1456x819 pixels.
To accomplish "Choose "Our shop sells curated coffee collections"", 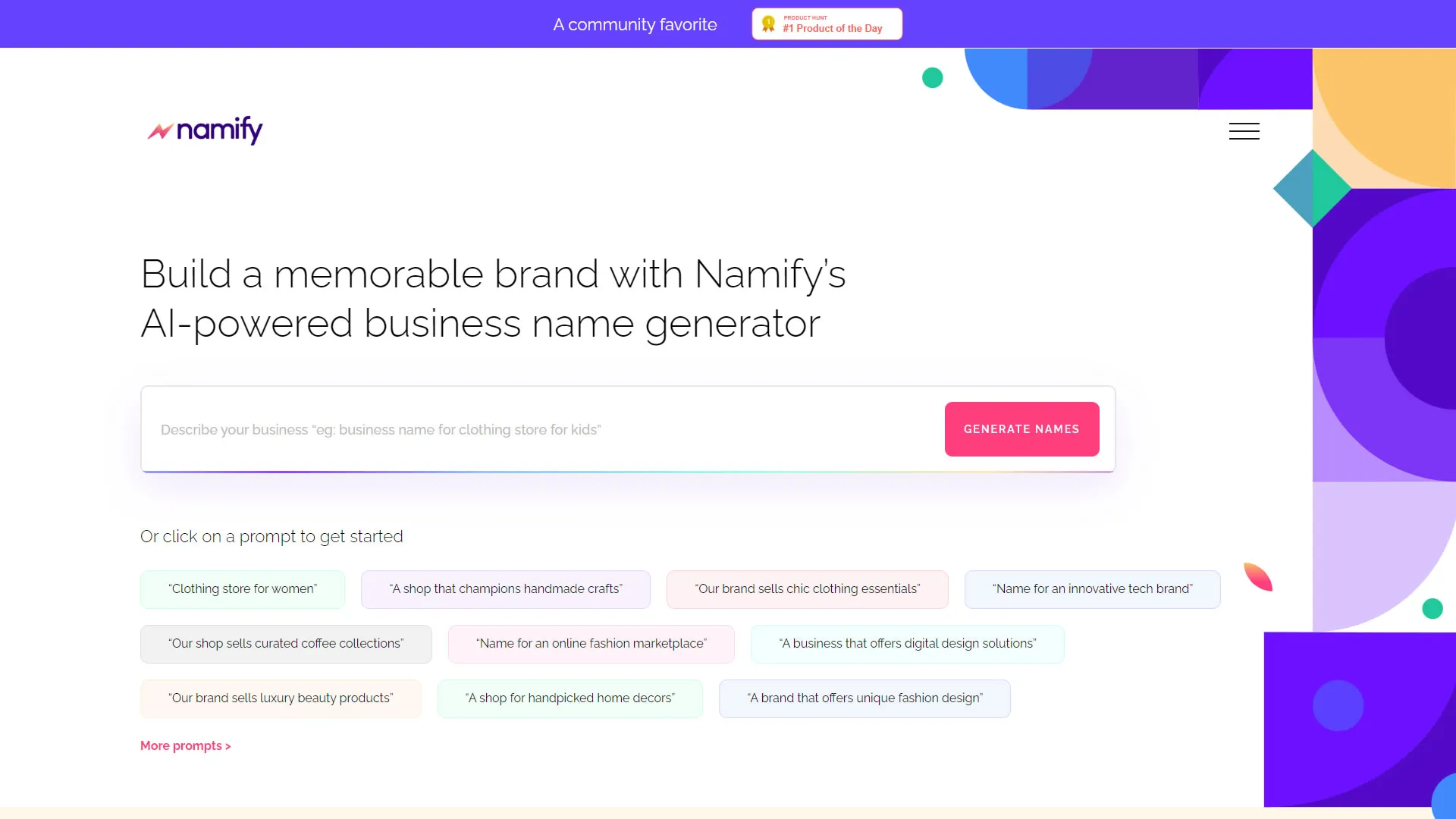I will click(286, 644).
